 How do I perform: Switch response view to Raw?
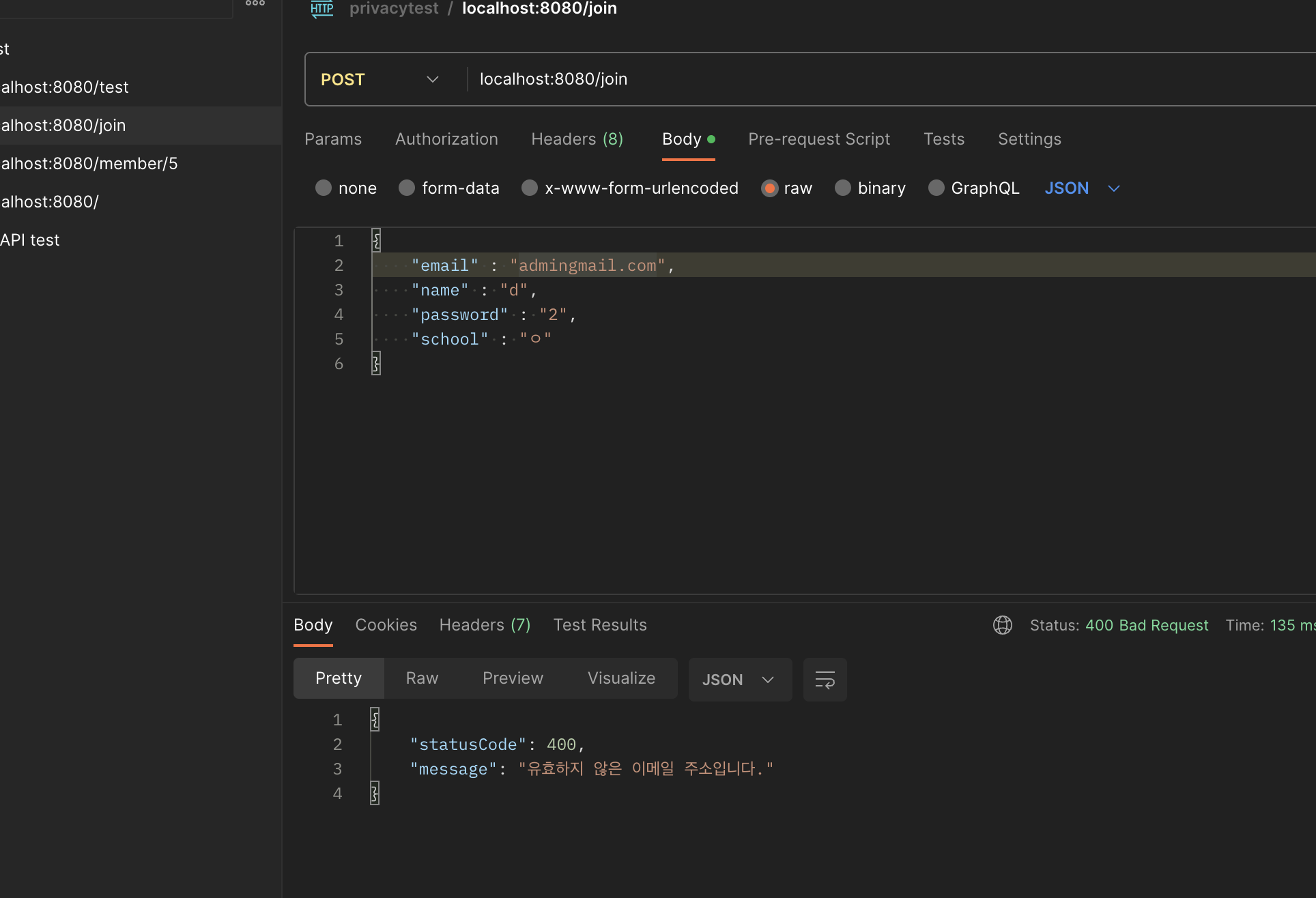click(x=422, y=678)
